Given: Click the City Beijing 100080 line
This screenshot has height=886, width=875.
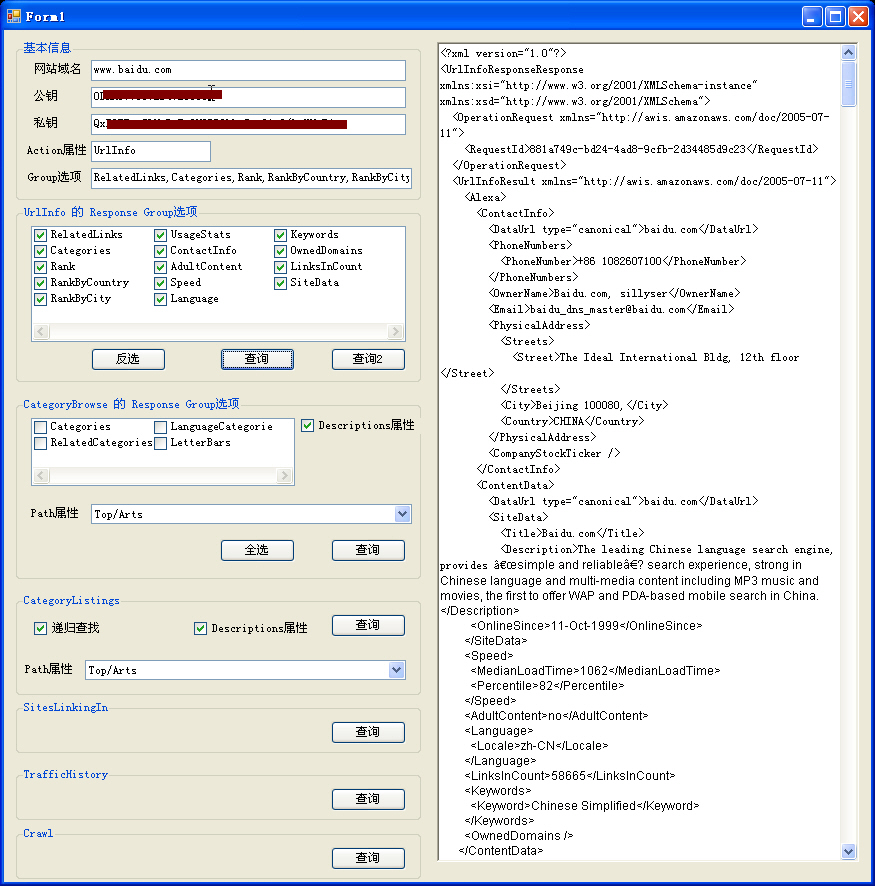Looking at the screenshot, I should point(584,405).
